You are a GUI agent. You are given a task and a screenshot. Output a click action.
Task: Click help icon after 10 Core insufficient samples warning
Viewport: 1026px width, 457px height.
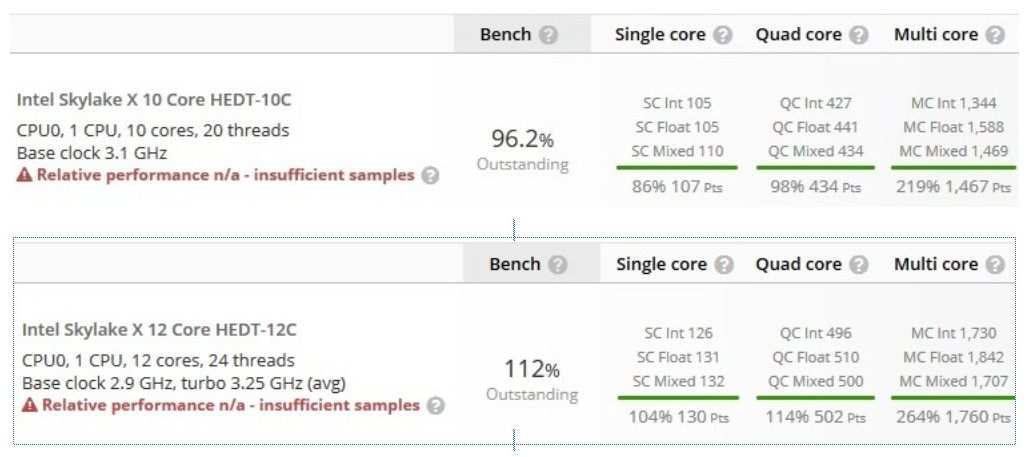[x=430, y=175]
